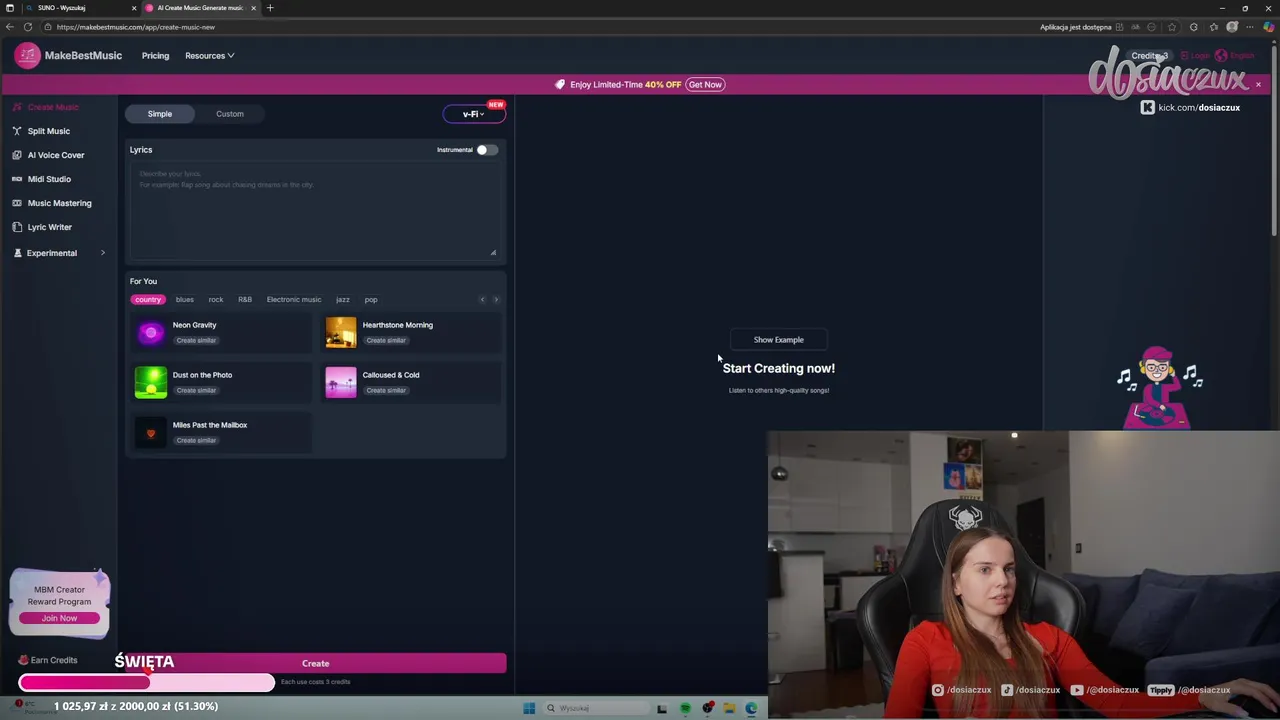The height and width of the screenshot is (720, 1280).
Task: Click the Login link
Action: (1195, 56)
